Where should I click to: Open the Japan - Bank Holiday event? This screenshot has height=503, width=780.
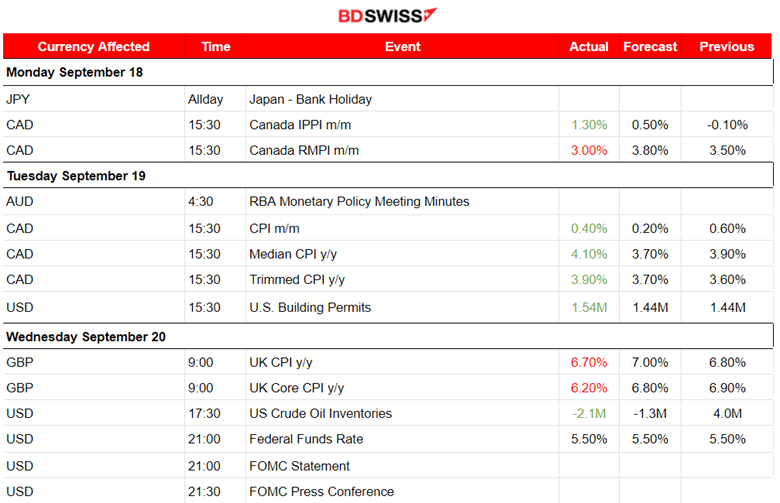(310, 99)
